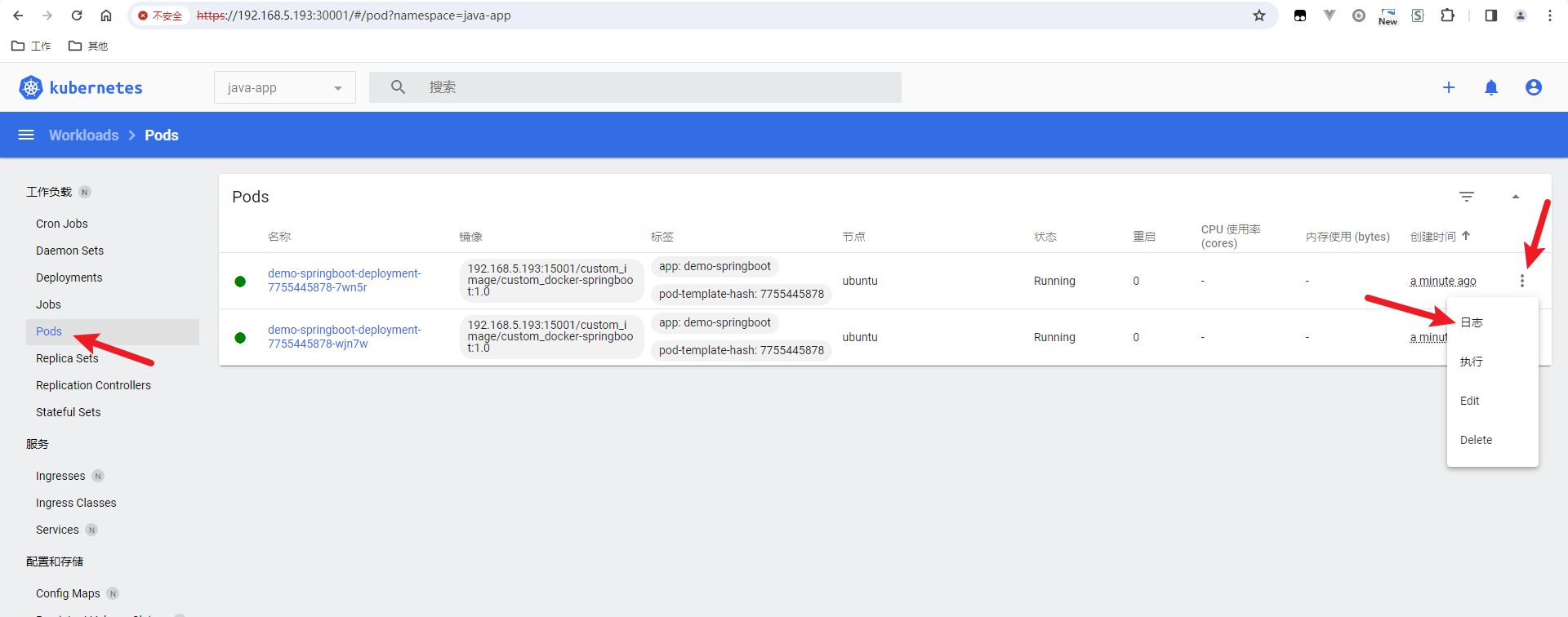This screenshot has width=1568, height=617.
Task: Open the user account icon
Action: (1533, 87)
